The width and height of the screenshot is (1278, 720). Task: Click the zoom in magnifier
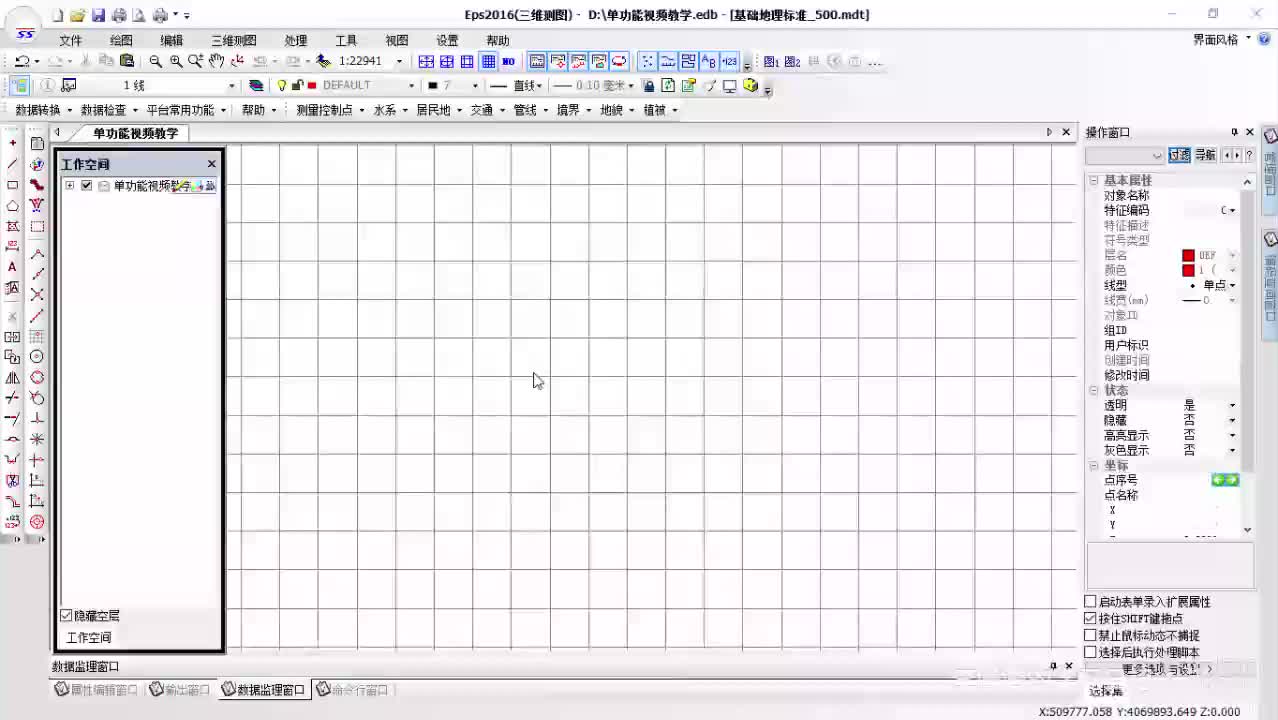tap(175, 61)
